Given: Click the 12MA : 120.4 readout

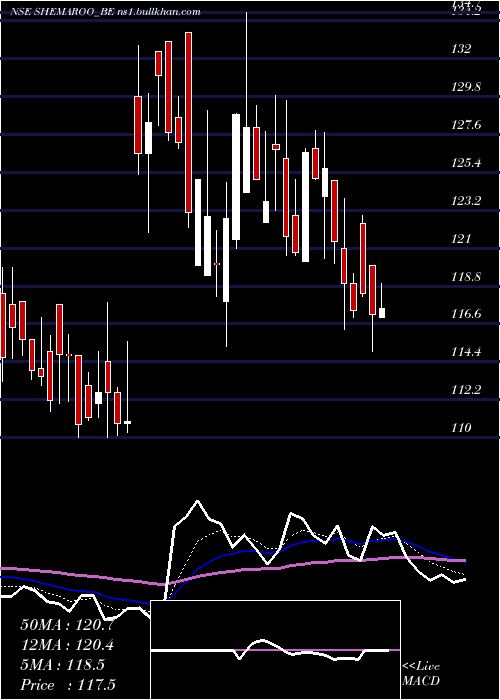Looking at the screenshot, I should (67, 645).
